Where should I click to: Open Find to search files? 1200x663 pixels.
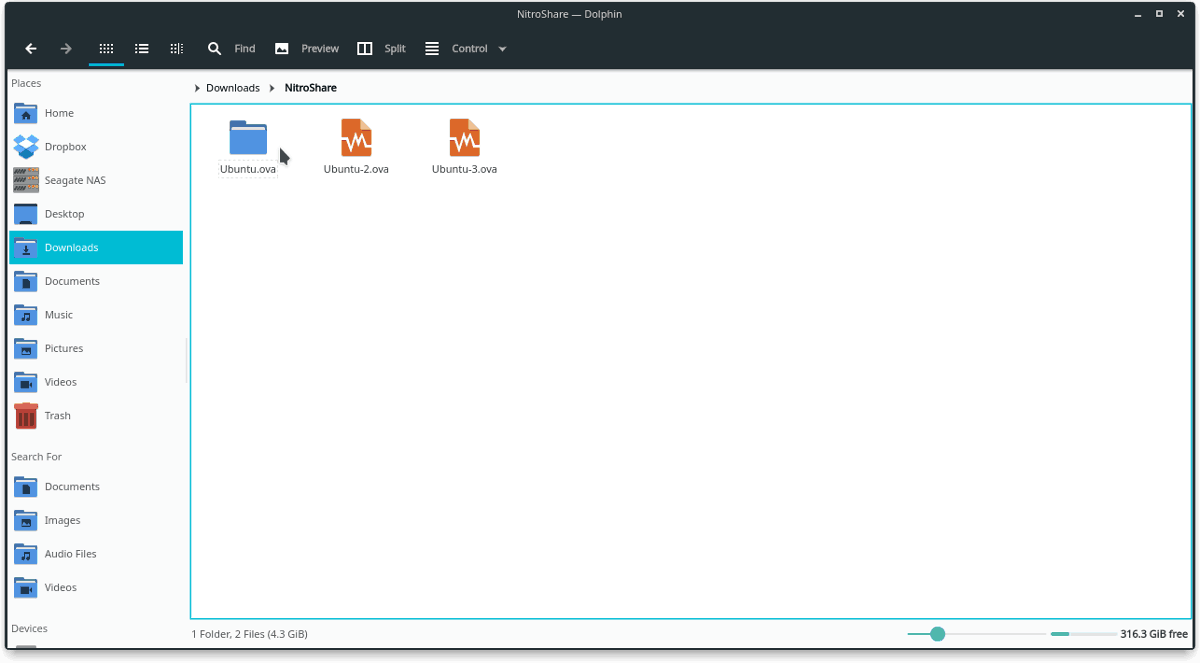[232, 48]
